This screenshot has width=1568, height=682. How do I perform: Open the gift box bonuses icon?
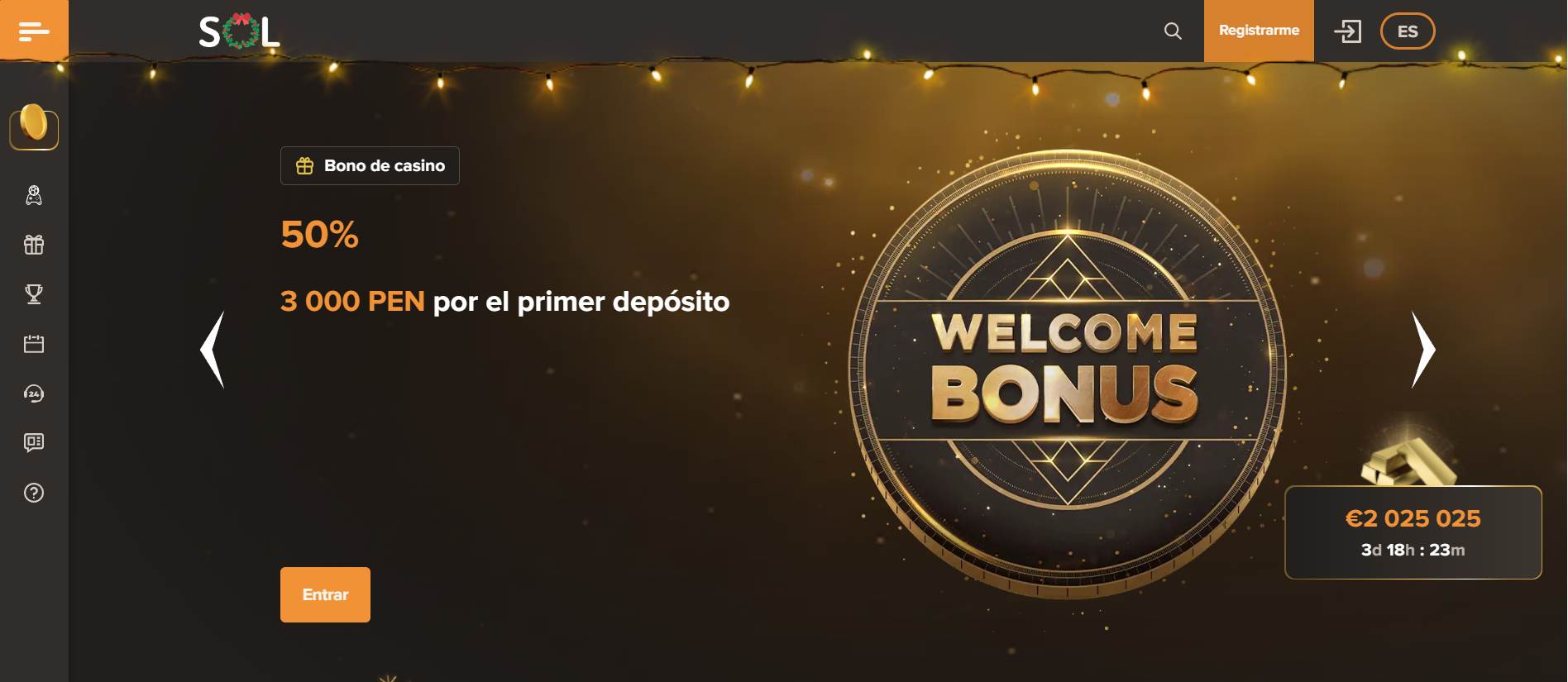click(34, 245)
